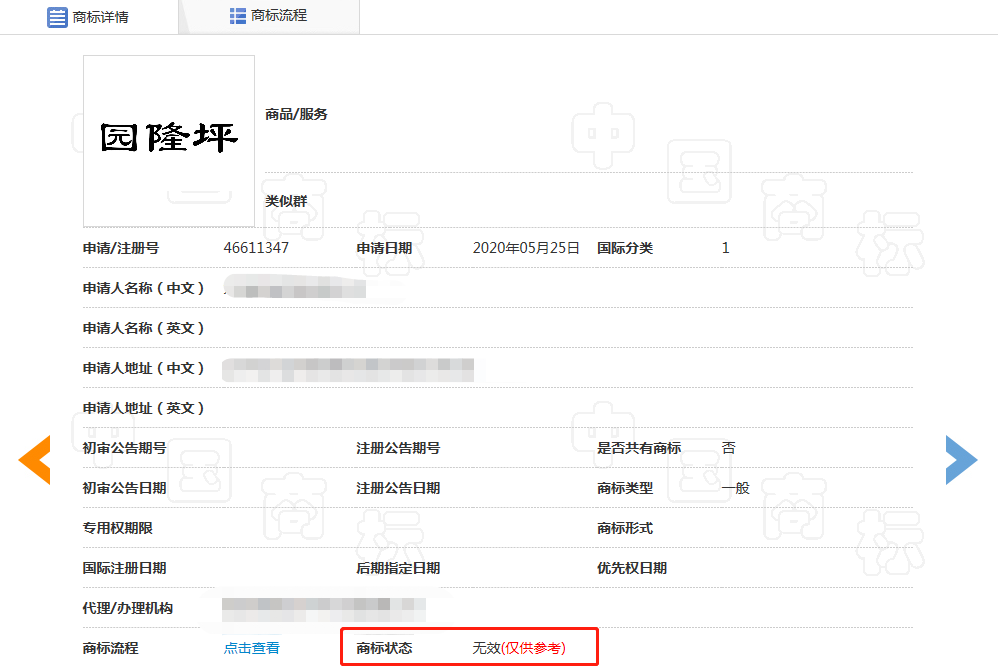Click the 商标状态 label
The width and height of the screenshot is (998, 667).
point(384,649)
